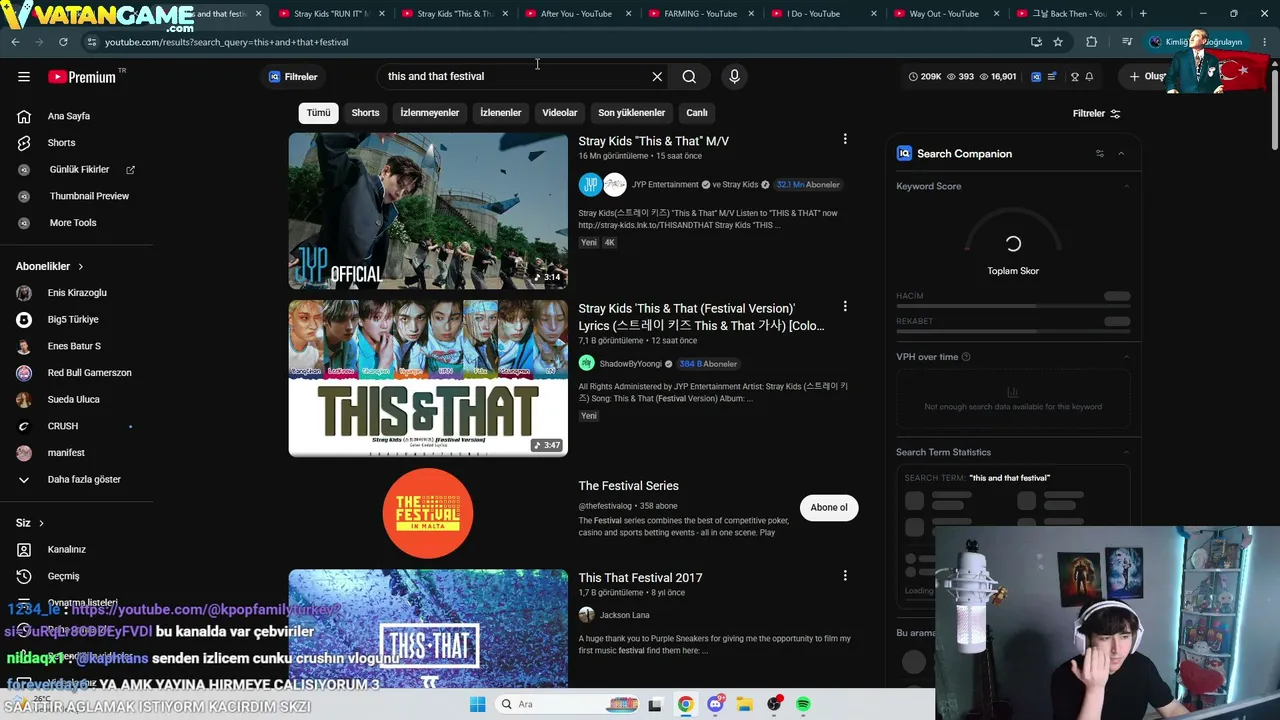Open the vidIQ icon in the top bar
The image size is (1280, 720).
click(x=1036, y=77)
